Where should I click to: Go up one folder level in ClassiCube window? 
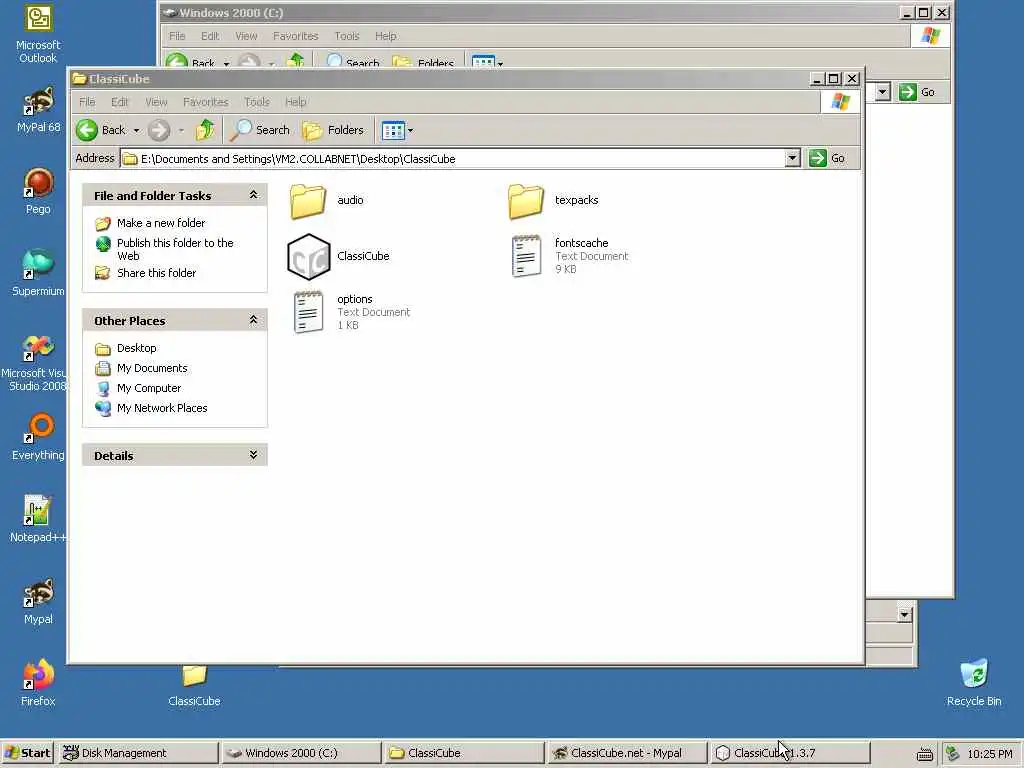(x=205, y=130)
